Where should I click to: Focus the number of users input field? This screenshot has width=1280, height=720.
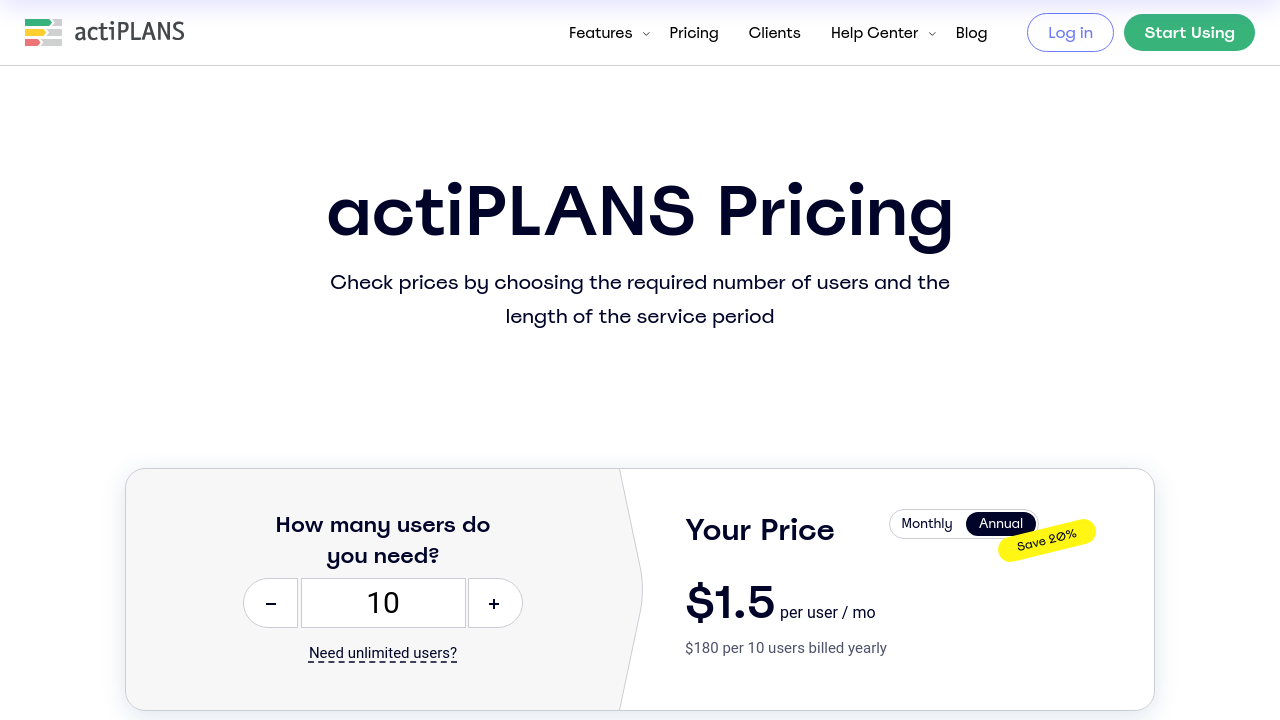coord(383,603)
